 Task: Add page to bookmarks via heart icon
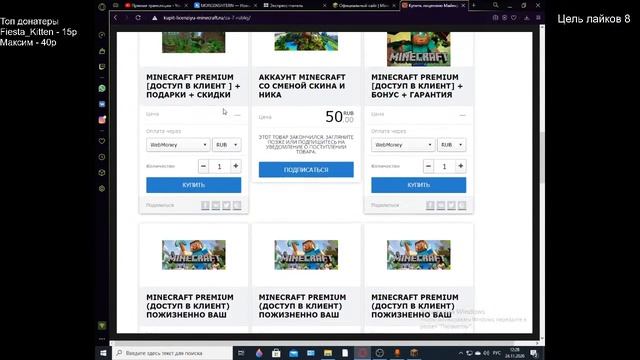coord(514,18)
